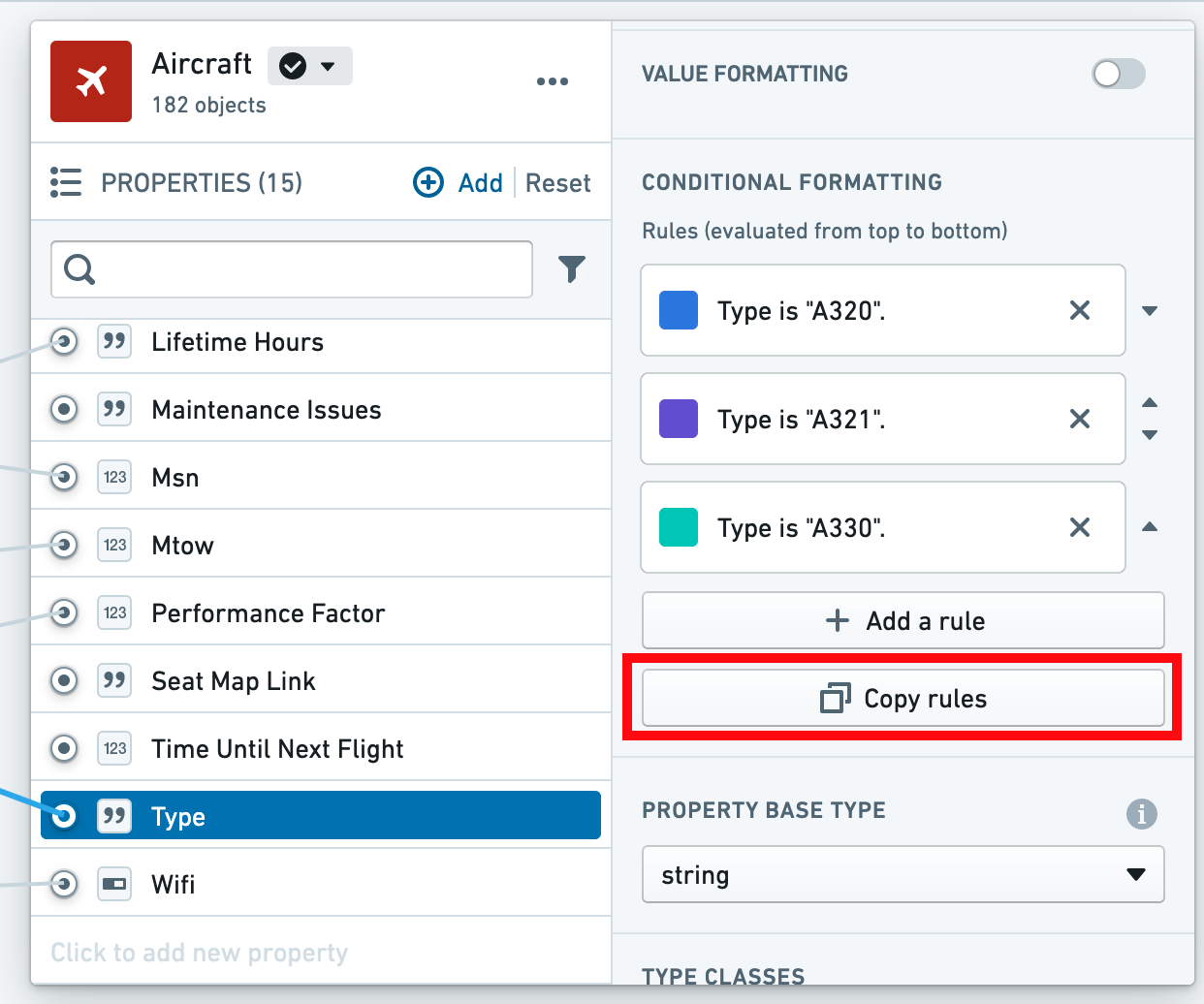Click the boolean type icon for Wifi
Viewport: 1204px width, 1004px height.
114,884
